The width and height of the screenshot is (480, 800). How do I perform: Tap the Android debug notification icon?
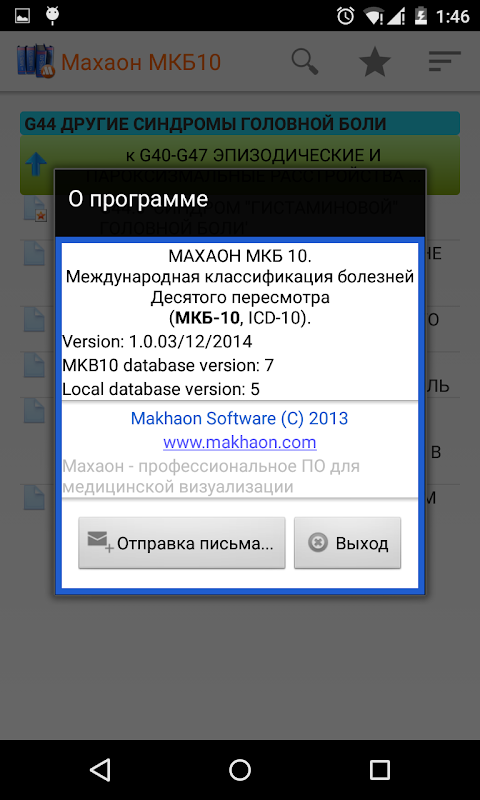click(52, 15)
